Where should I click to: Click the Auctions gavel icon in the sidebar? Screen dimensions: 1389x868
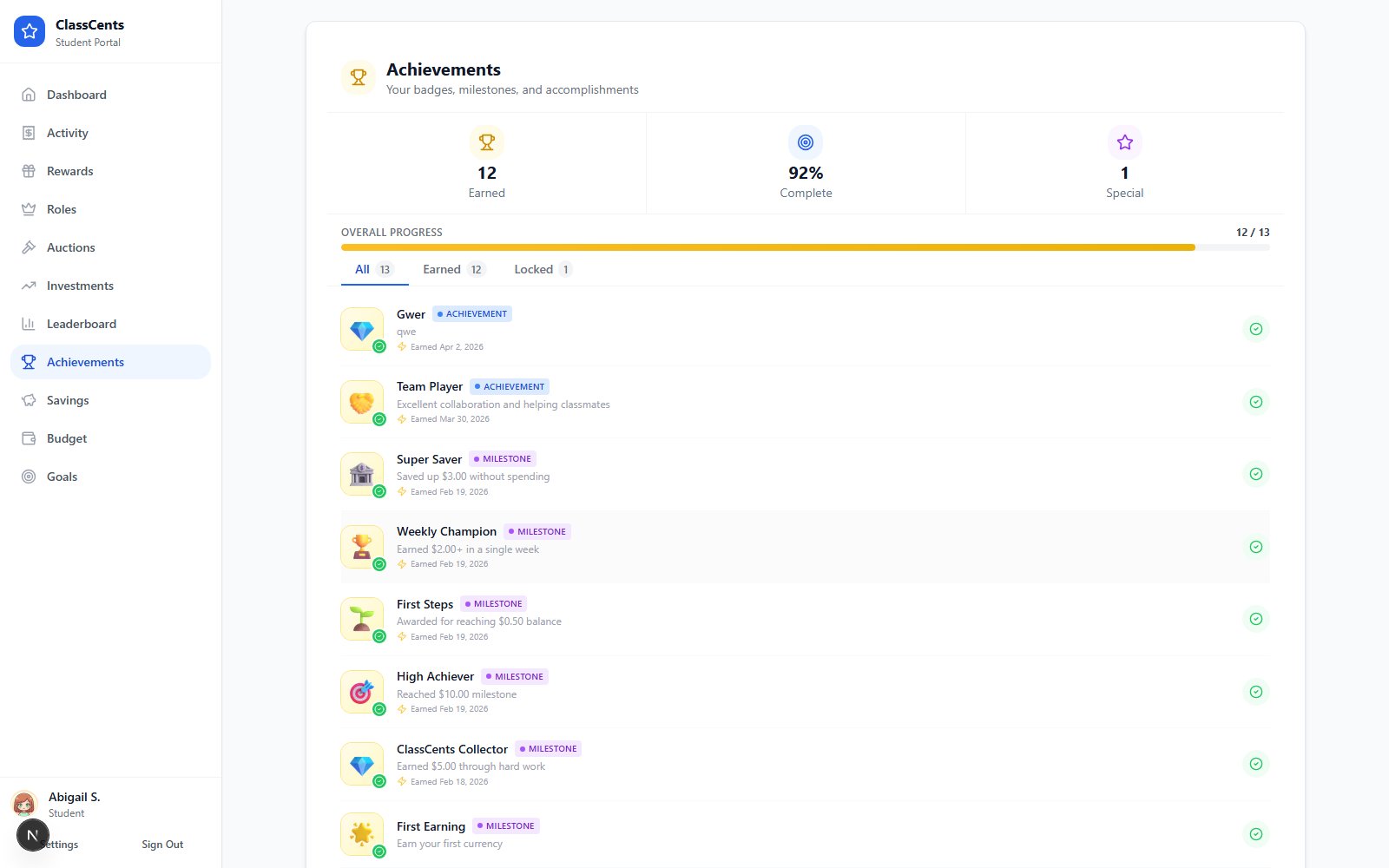pyautogui.click(x=29, y=247)
